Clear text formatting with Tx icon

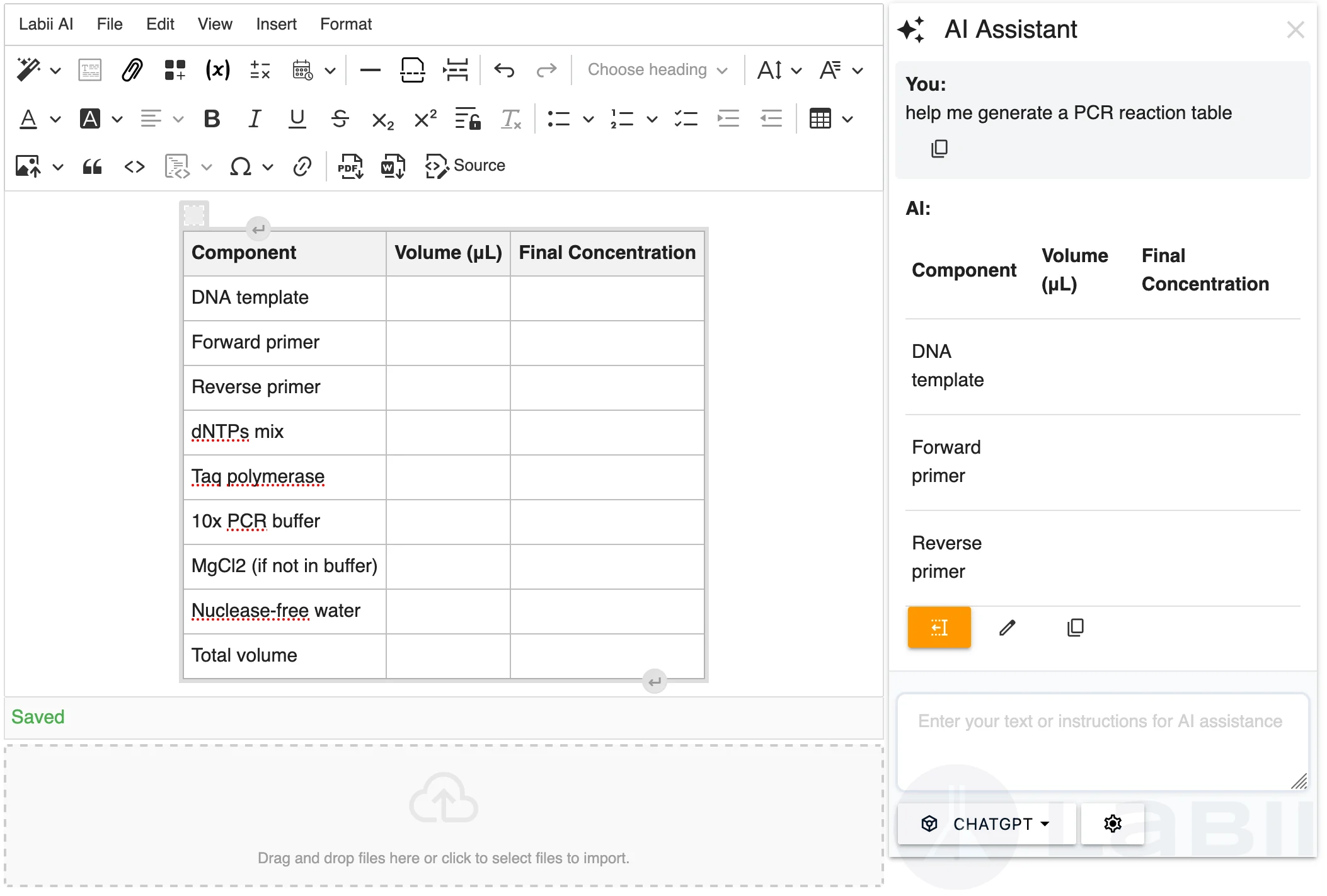click(x=510, y=118)
